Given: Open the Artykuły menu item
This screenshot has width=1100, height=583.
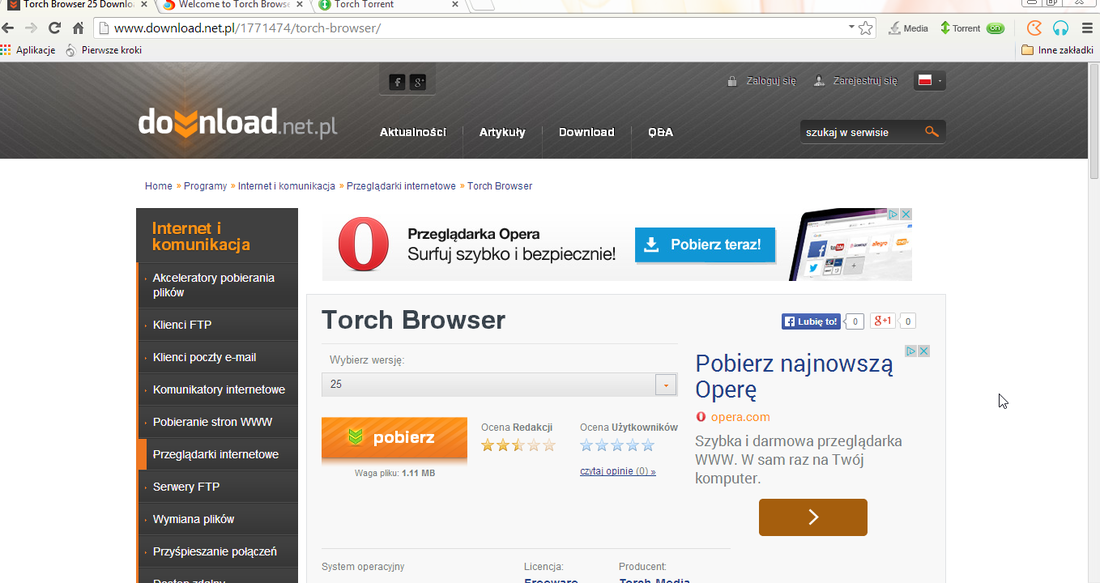Looking at the screenshot, I should coord(502,132).
